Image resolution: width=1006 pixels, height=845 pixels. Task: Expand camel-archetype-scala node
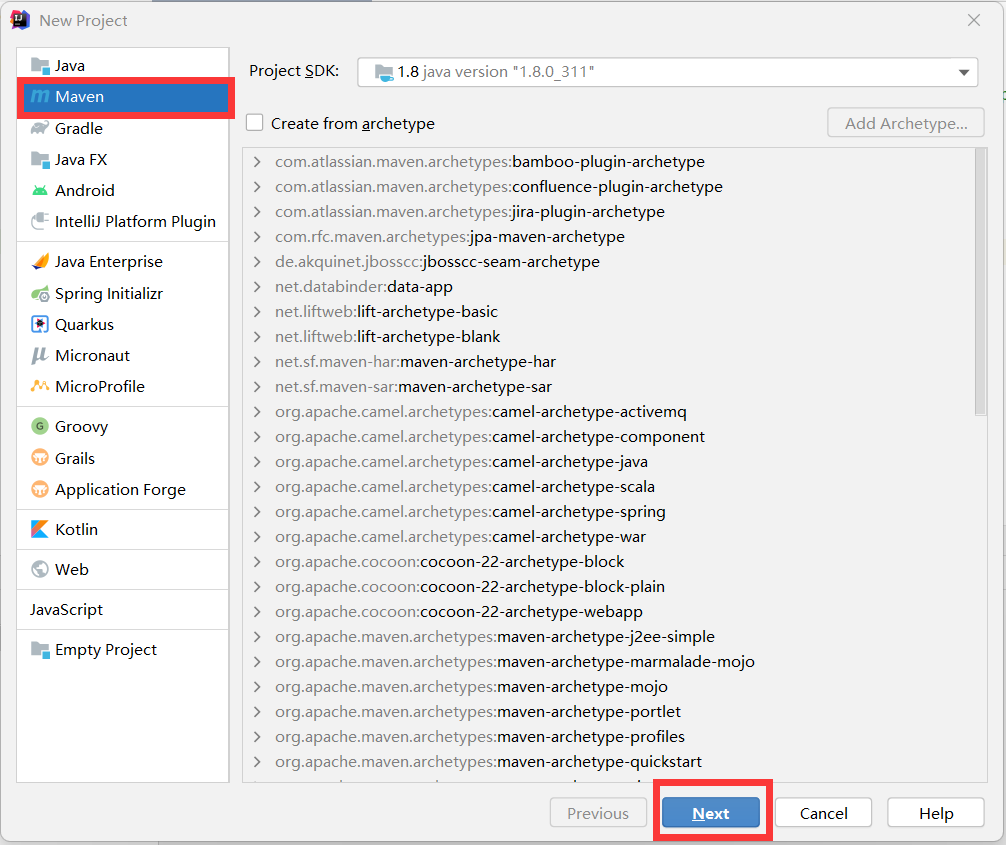click(257, 487)
